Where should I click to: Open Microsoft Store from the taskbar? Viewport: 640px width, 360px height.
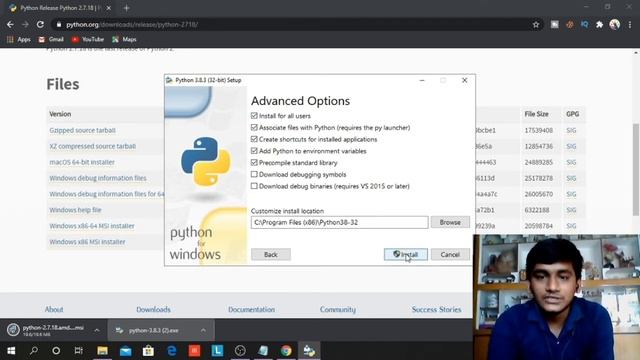[148, 351]
